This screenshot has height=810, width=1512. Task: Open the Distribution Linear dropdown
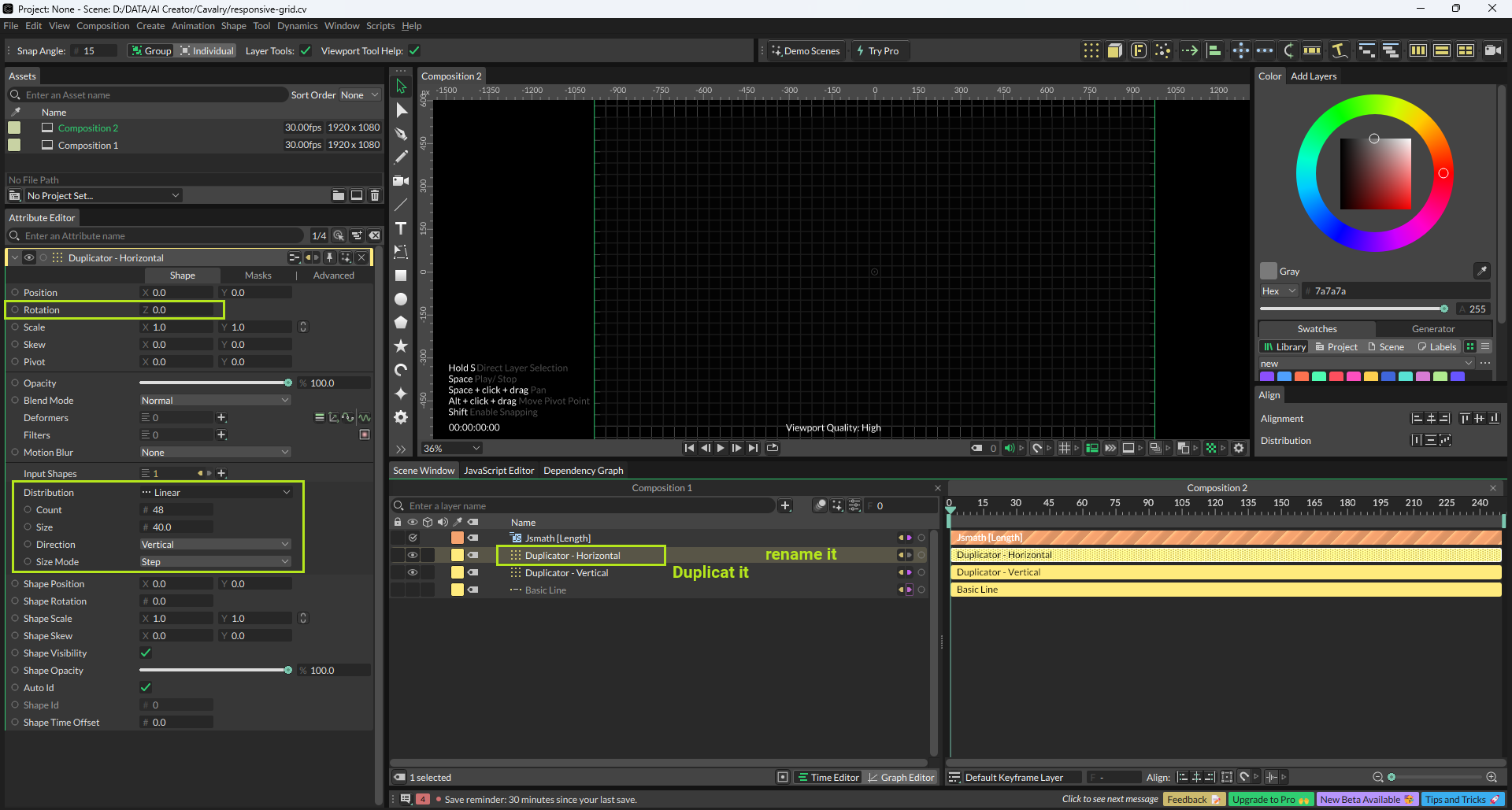point(216,492)
